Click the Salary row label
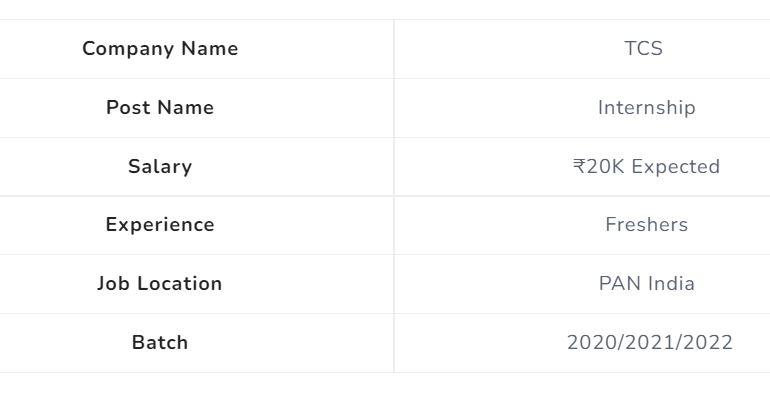This screenshot has width=770, height=395. pos(160,167)
